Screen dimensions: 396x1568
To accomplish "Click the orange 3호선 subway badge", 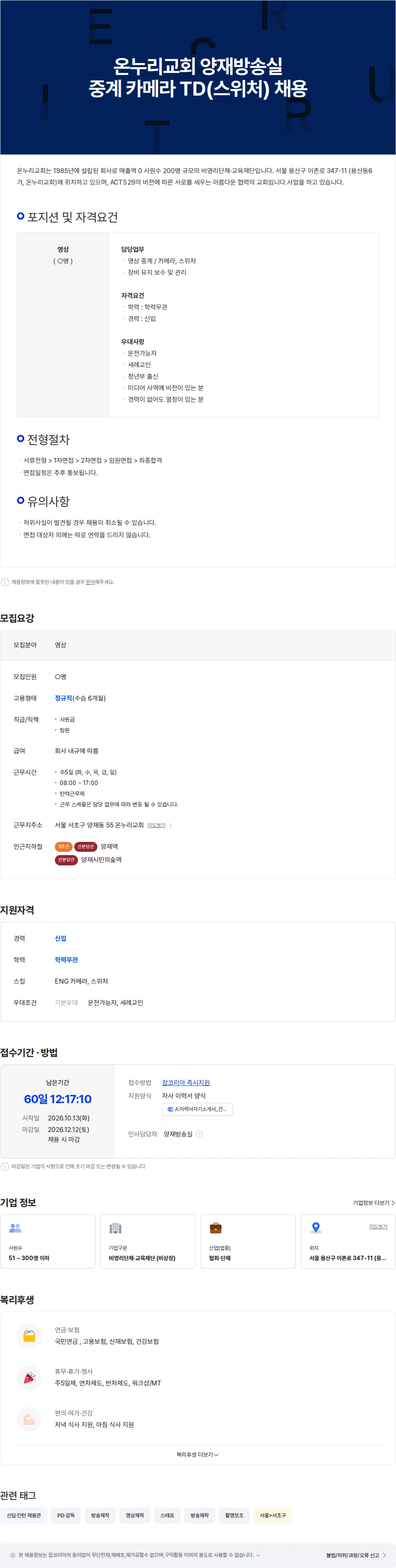I will coord(64,847).
